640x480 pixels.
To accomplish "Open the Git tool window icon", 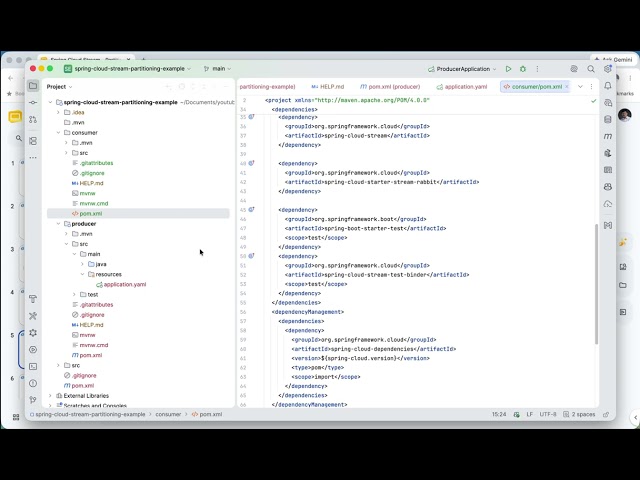I will pyautogui.click(x=33, y=400).
